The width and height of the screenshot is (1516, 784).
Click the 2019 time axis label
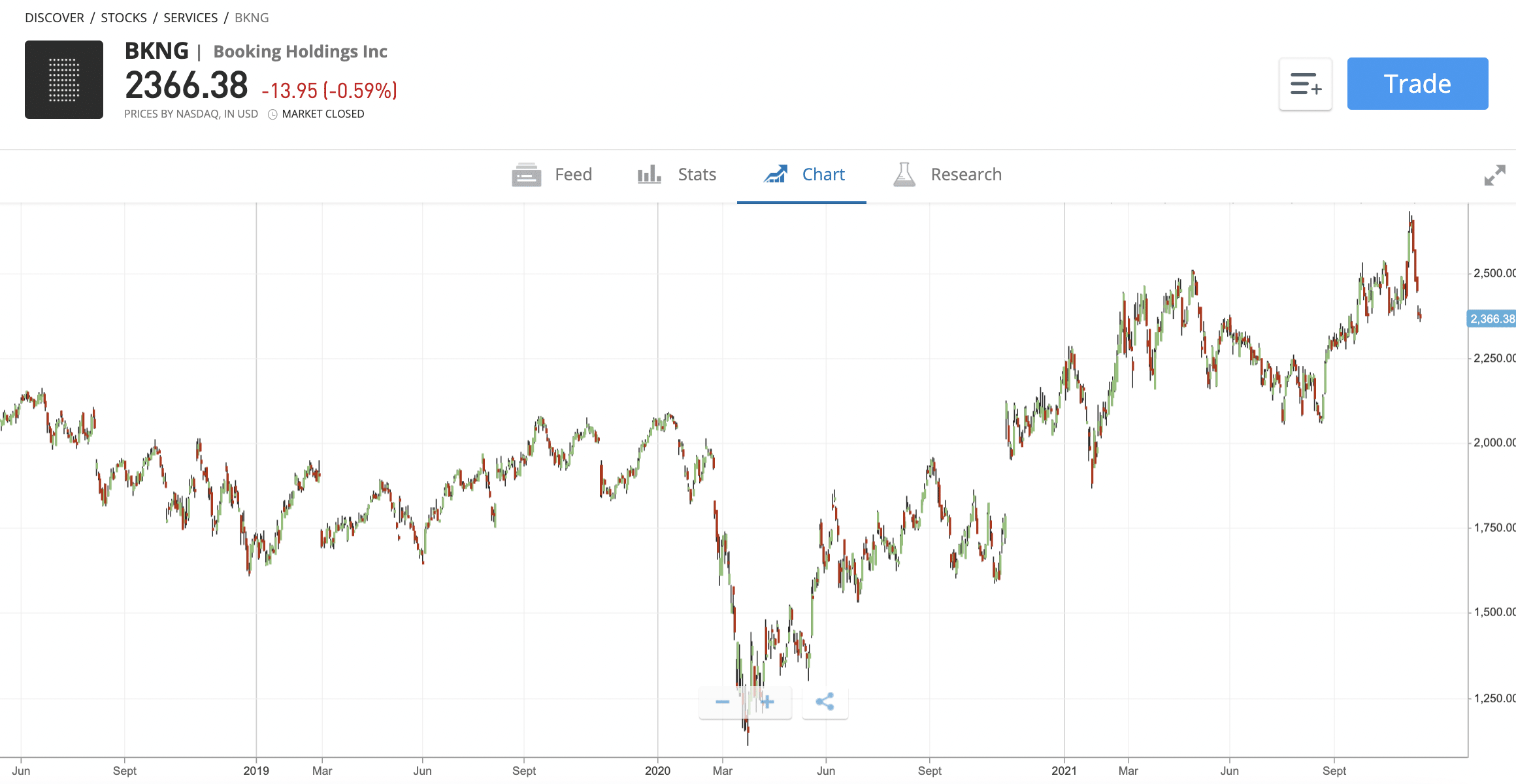click(256, 771)
